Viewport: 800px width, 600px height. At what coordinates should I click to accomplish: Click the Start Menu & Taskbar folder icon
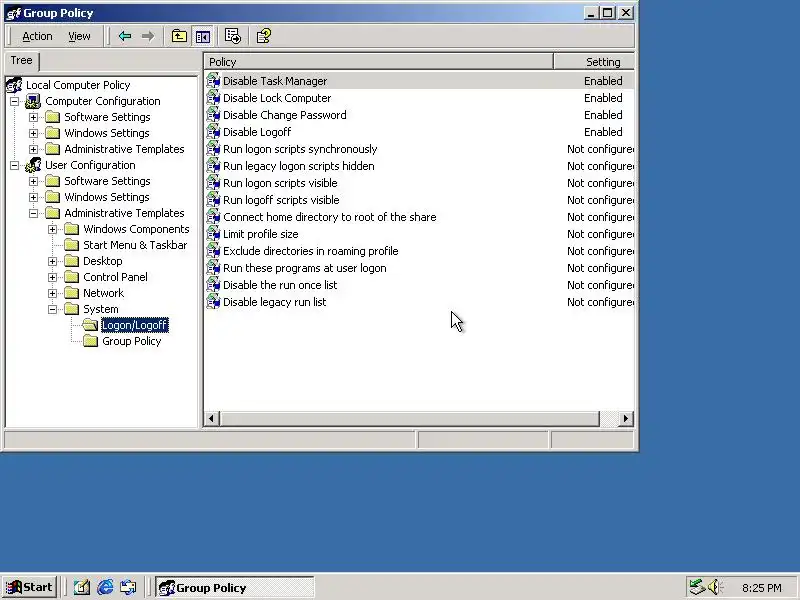coord(71,245)
